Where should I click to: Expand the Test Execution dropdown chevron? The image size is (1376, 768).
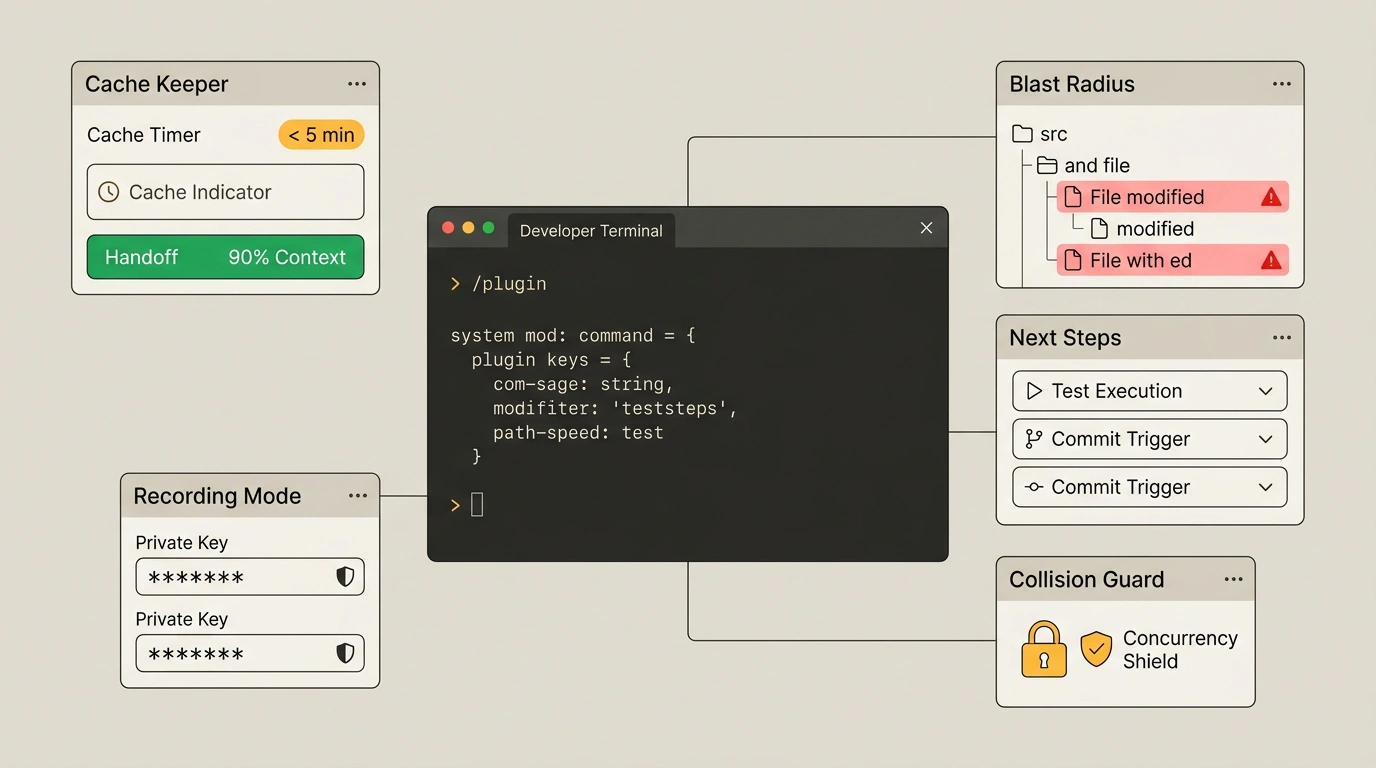(1265, 391)
